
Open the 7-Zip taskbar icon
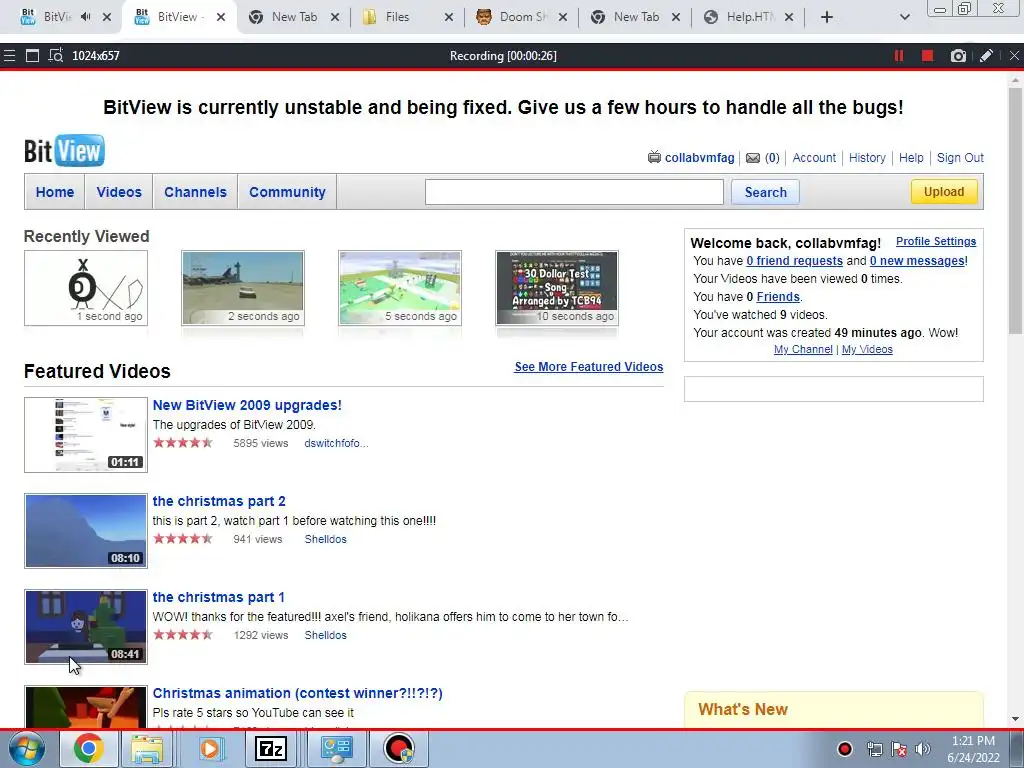click(271, 748)
